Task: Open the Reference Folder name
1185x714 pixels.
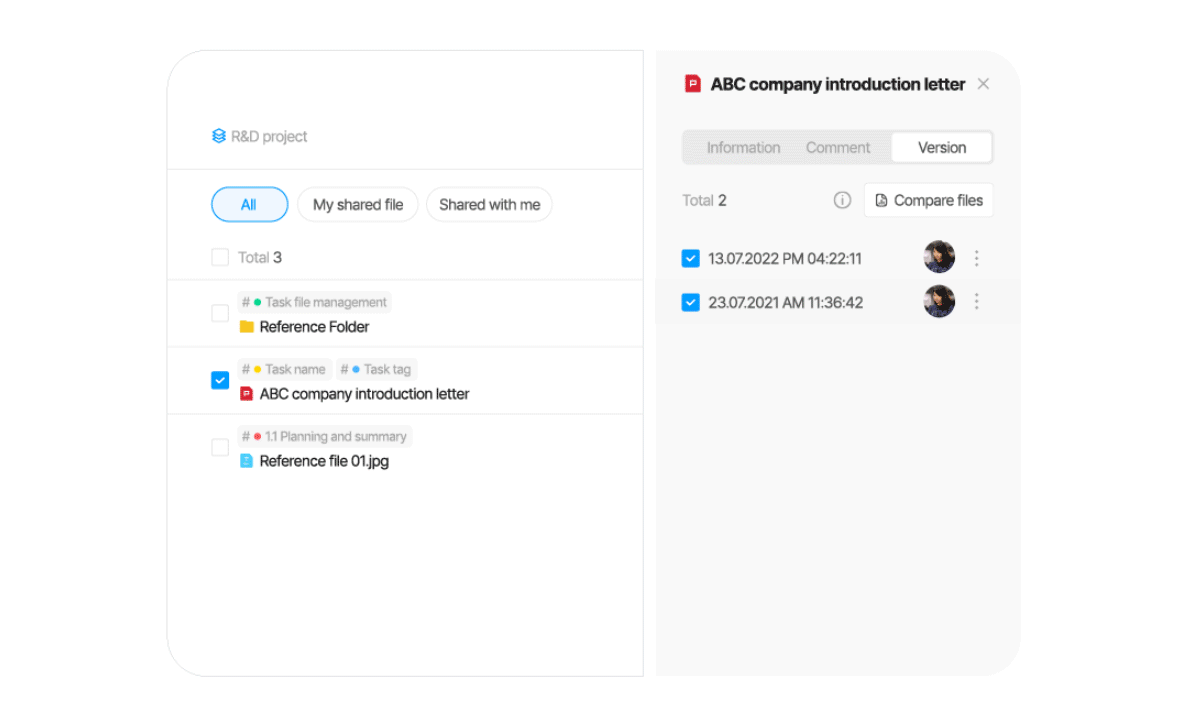Action: click(314, 327)
